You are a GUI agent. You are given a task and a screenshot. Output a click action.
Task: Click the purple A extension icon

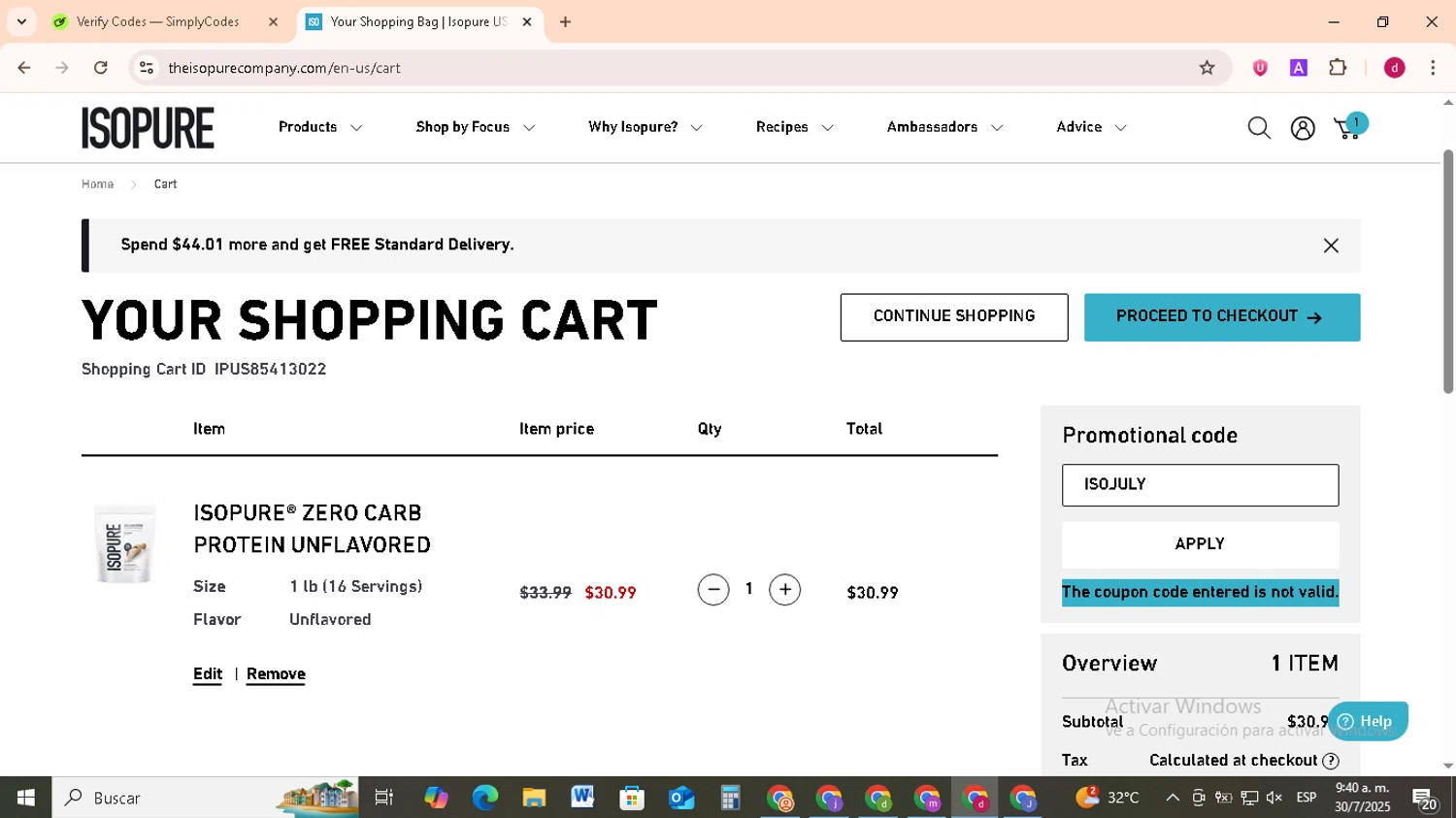point(1299,68)
